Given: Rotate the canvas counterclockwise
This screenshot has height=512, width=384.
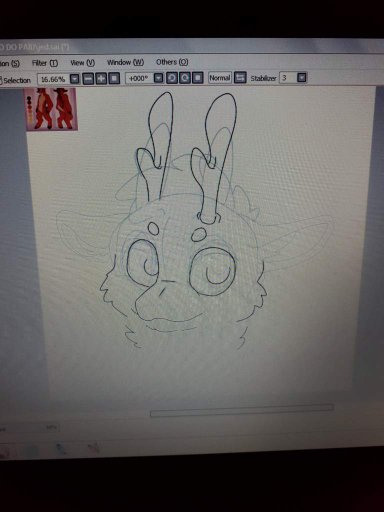Looking at the screenshot, I should click(x=172, y=78).
